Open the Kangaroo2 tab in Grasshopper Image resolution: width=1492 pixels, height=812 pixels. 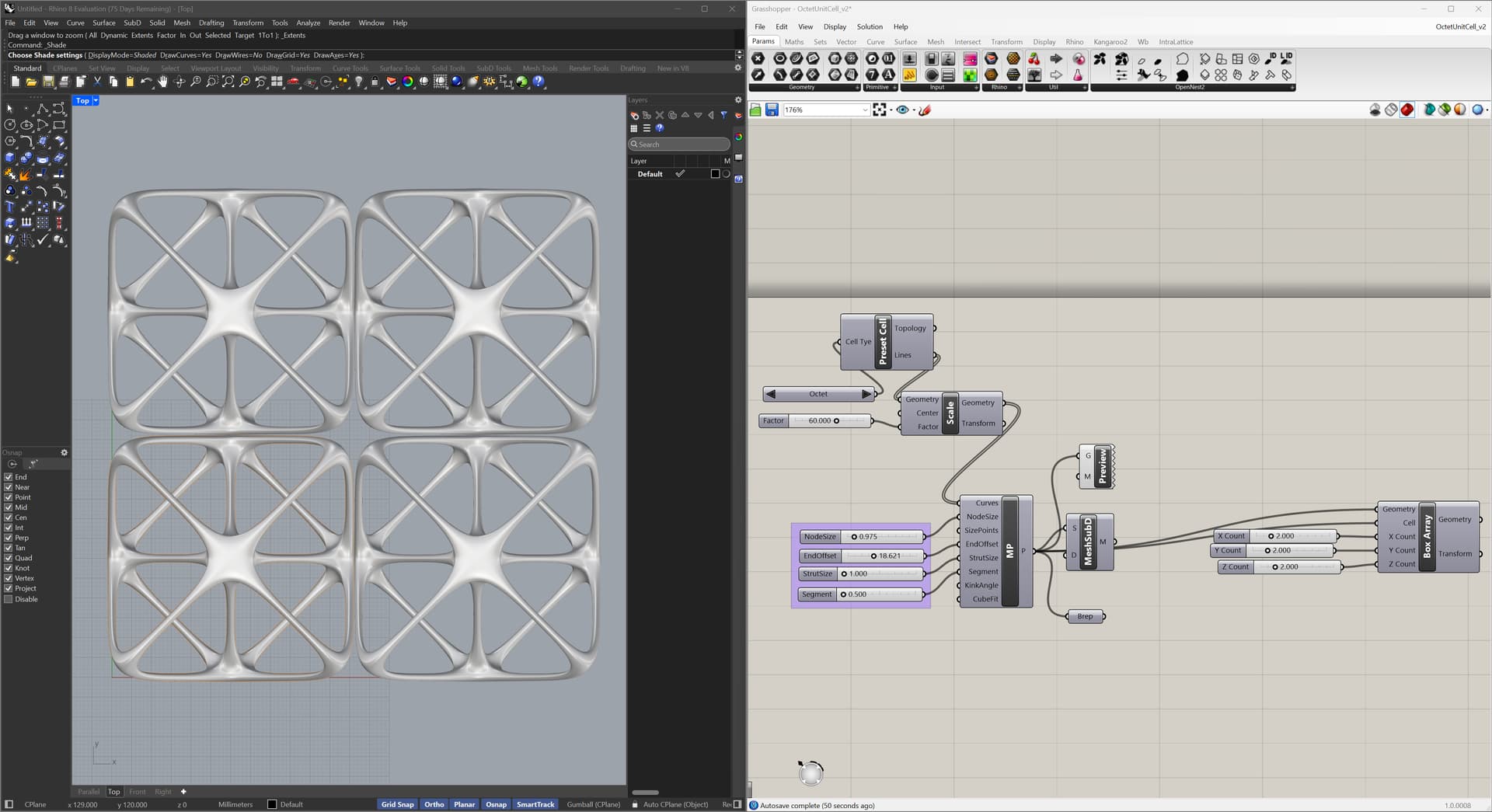tap(1110, 42)
